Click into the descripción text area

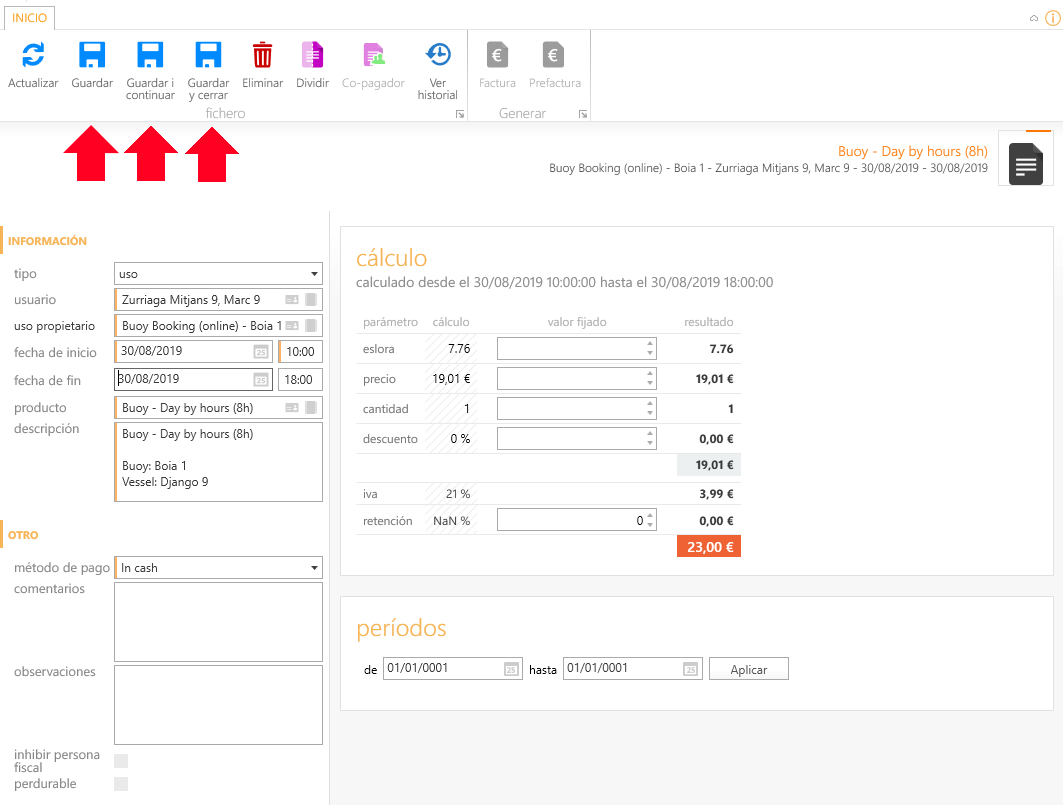pyautogui.click(x=218, y=462)
